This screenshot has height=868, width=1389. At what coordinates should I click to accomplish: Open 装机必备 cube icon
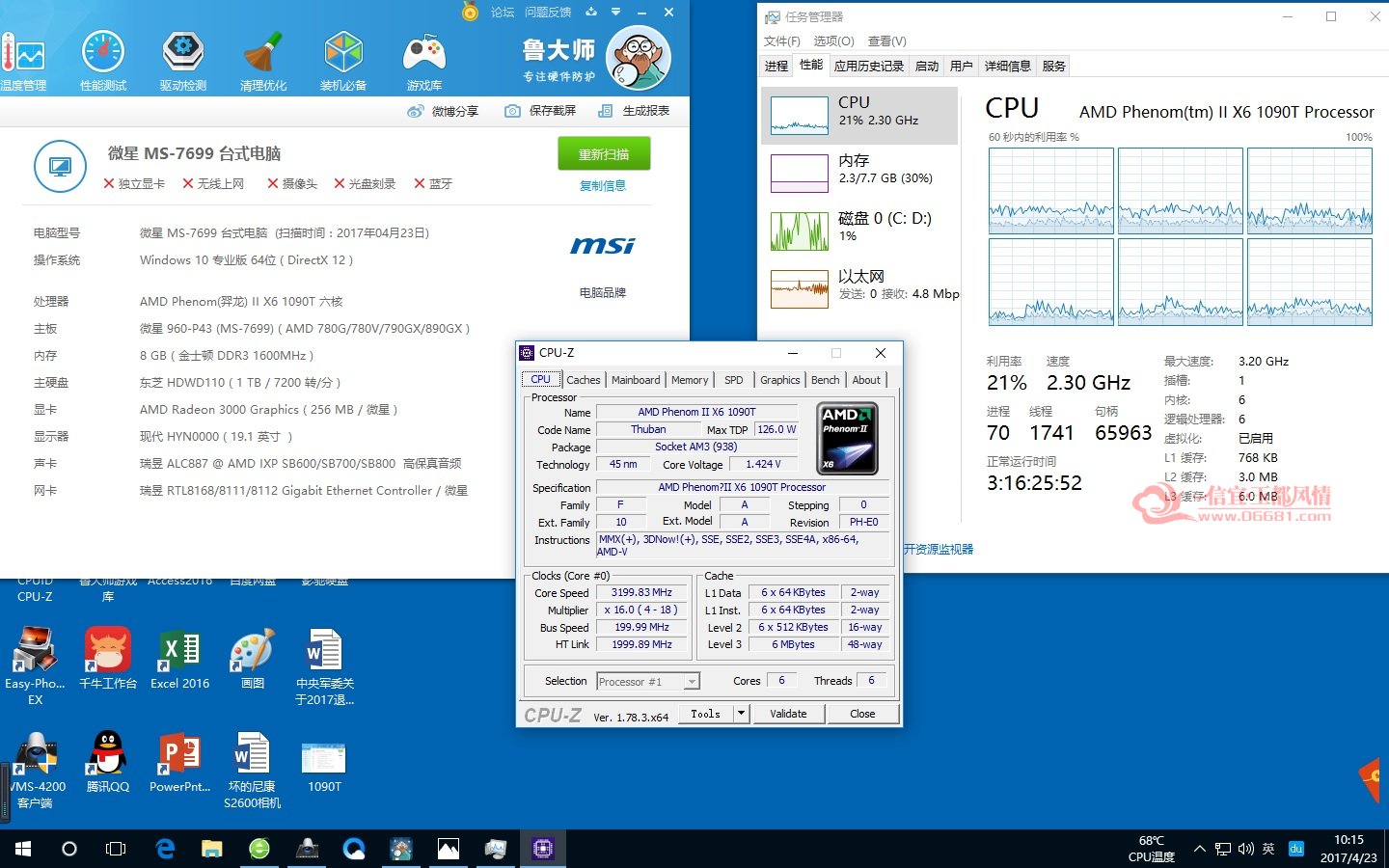[x=343, y=60]
